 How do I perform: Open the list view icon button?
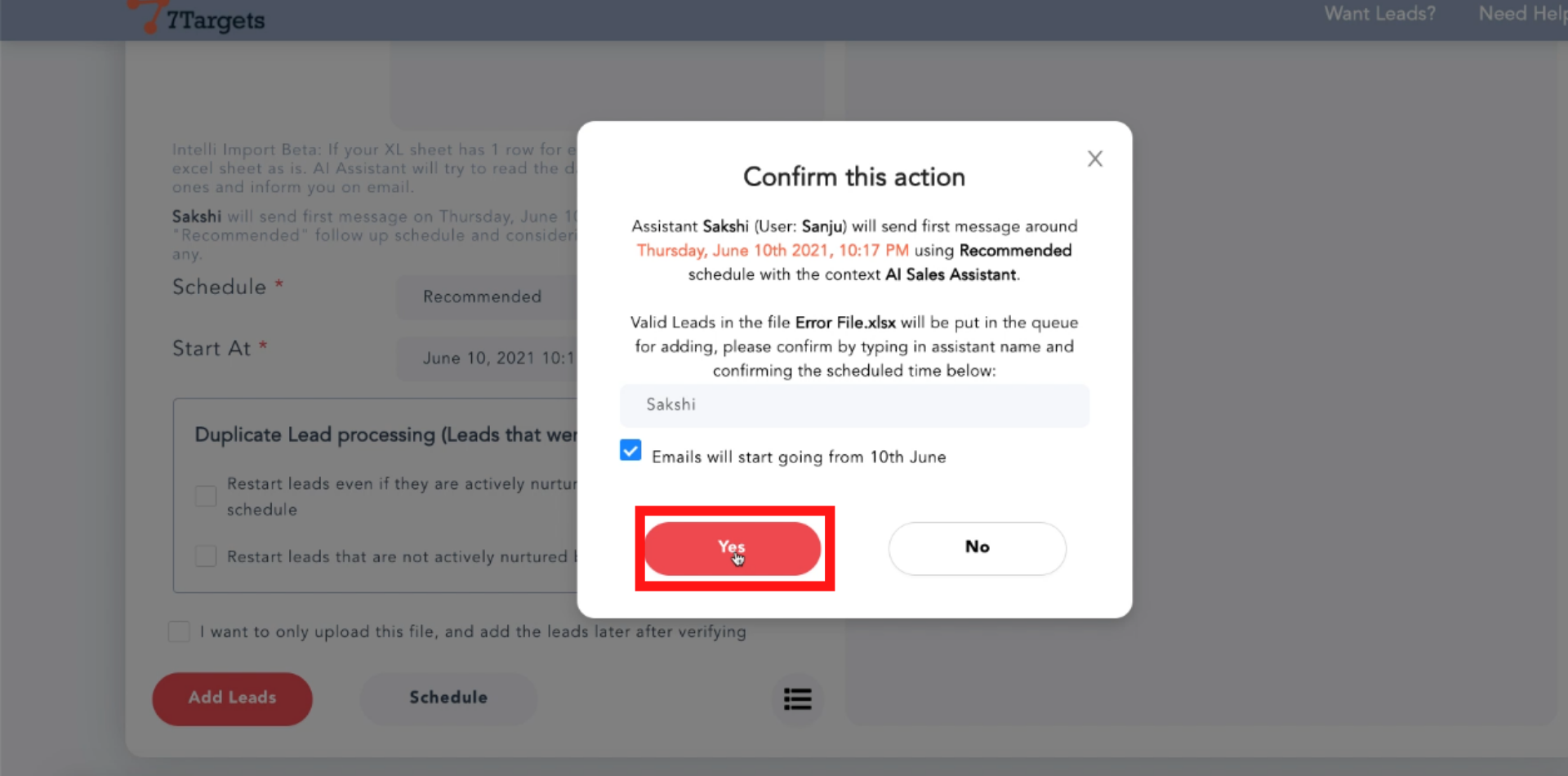pos(797,698)
